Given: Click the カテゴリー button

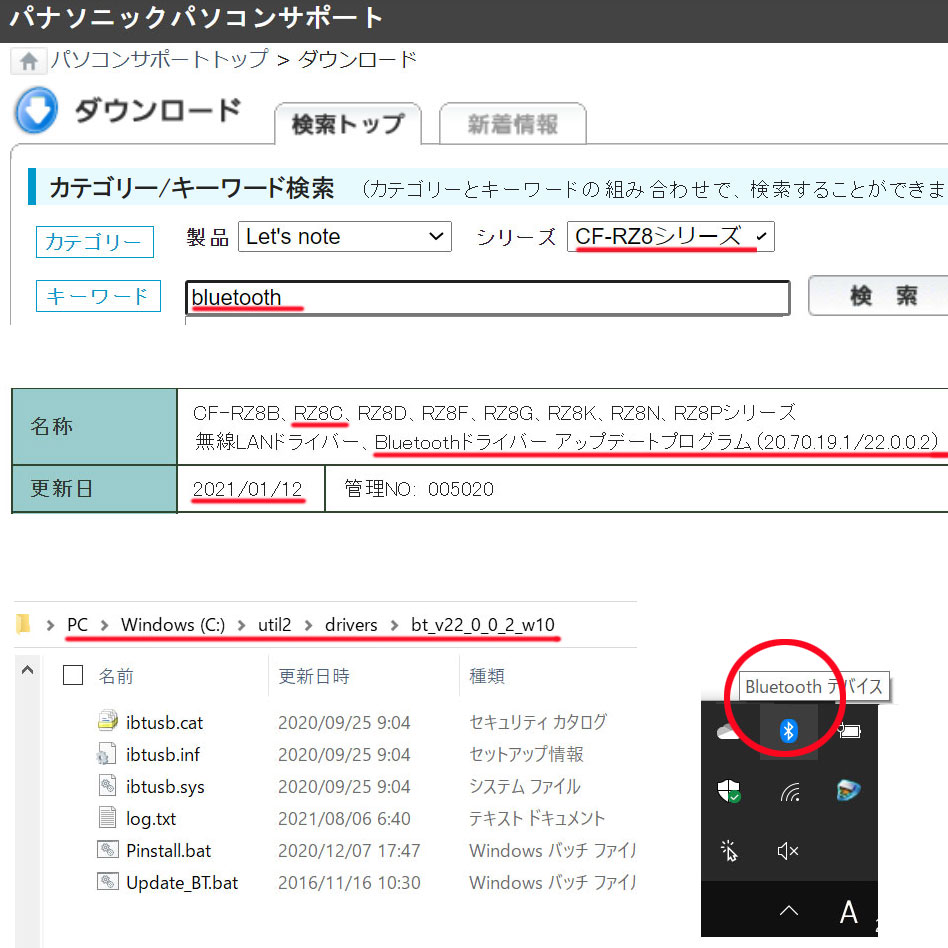Looking at the screenshot, I should coord(95,242).
